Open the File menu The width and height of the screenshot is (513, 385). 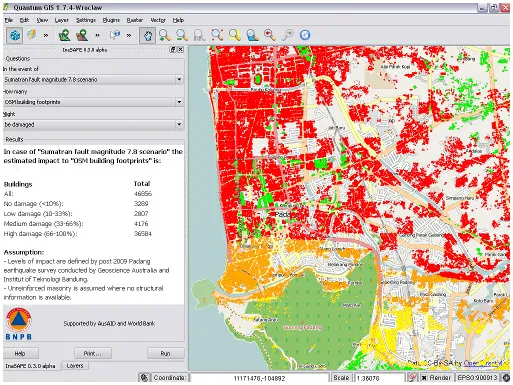9,20
